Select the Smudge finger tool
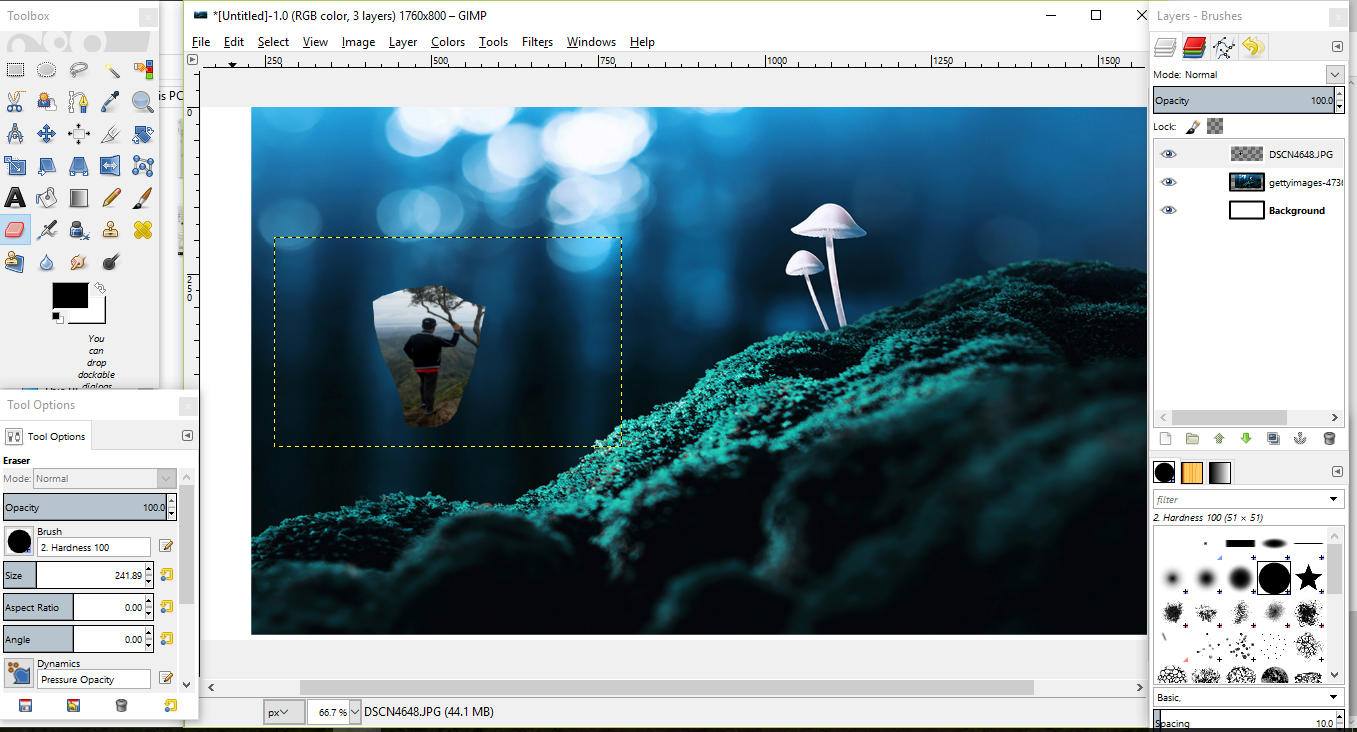Screen dimensions: 1357x732 tap(79, 262)
